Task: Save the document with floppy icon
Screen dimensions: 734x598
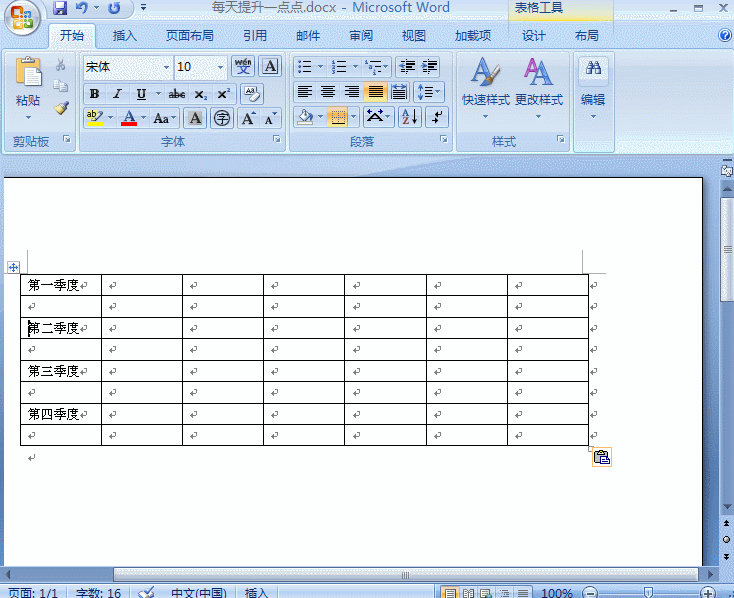Action: coord(59,8)
